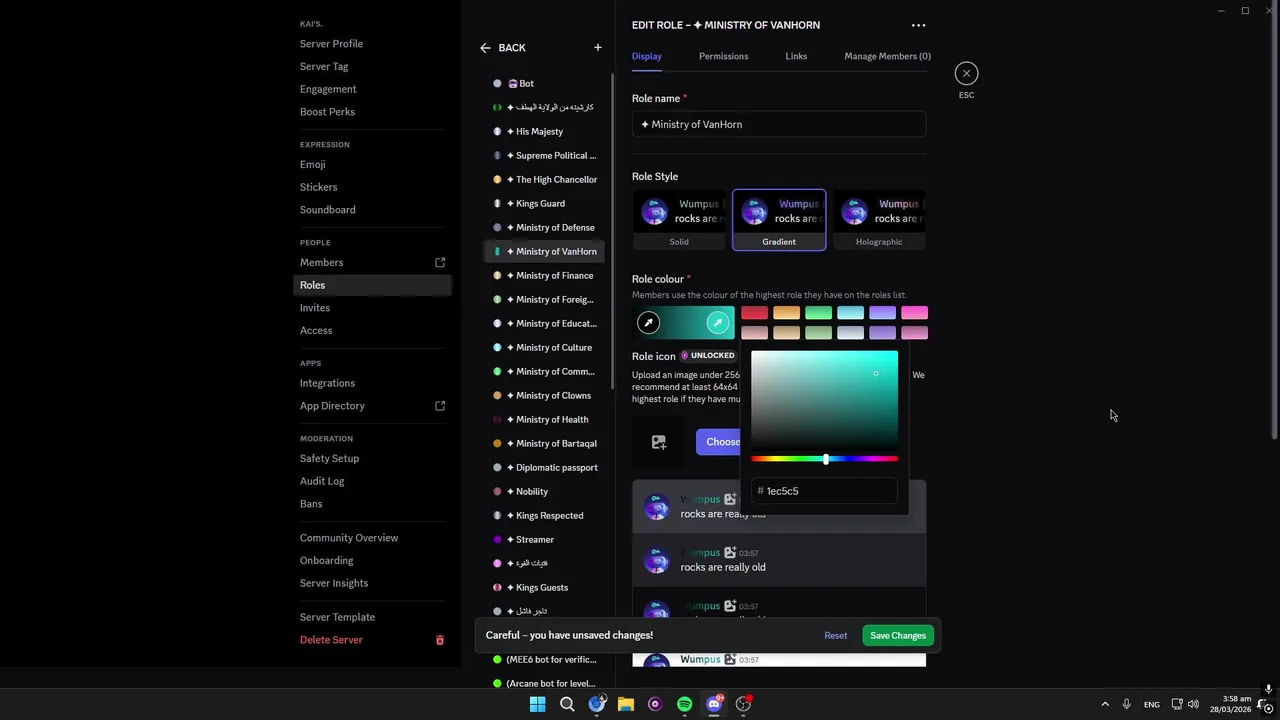Open the Manage Members (0) tab
The width and height of the screenshot is (1280, 720).
pos(887,56)
